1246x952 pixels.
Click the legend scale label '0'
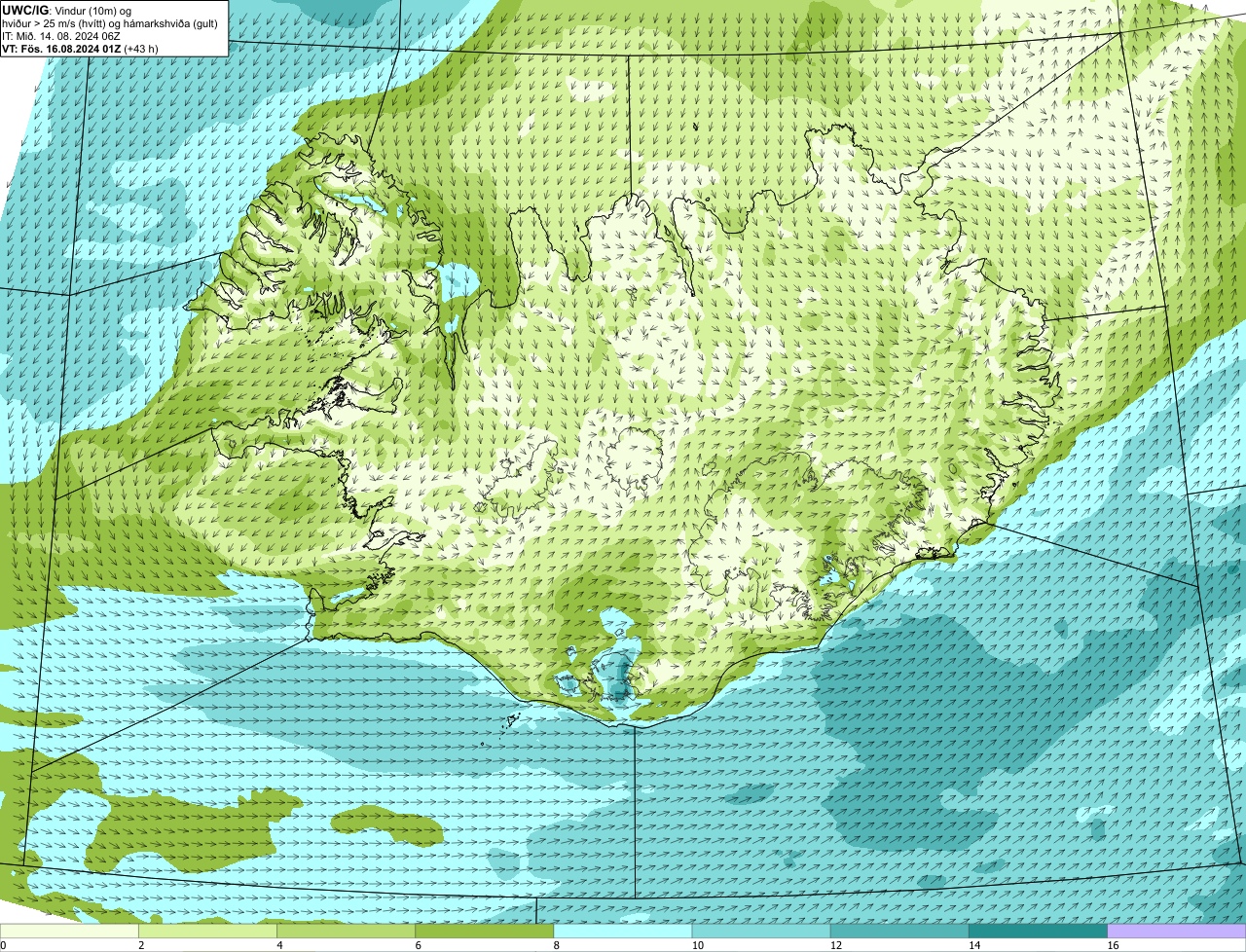[x=3, y=945]
